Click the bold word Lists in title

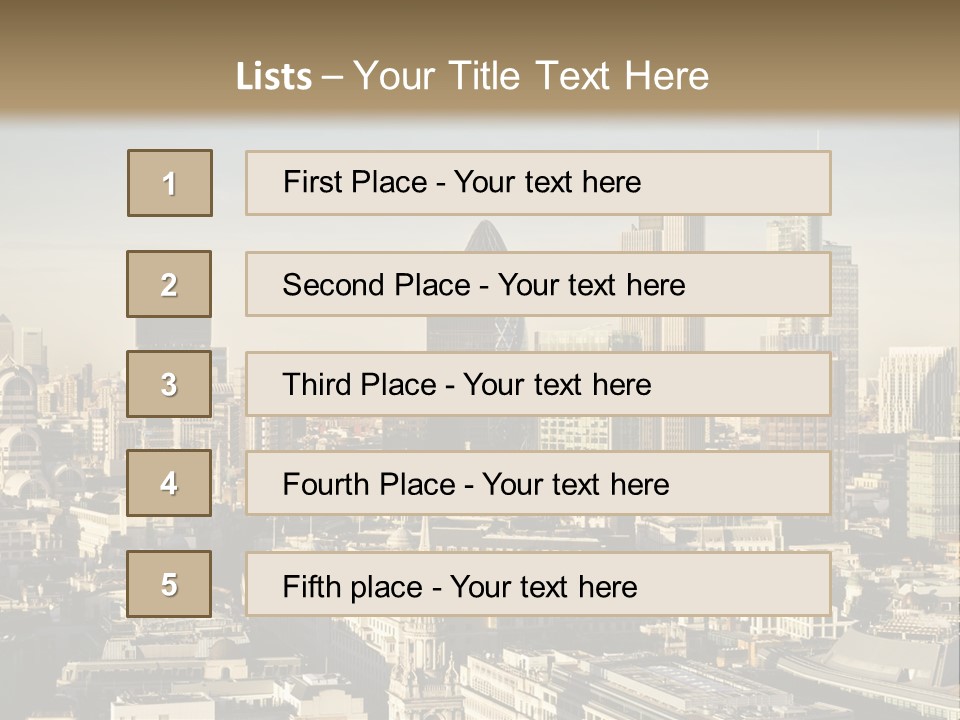point(274,77)
